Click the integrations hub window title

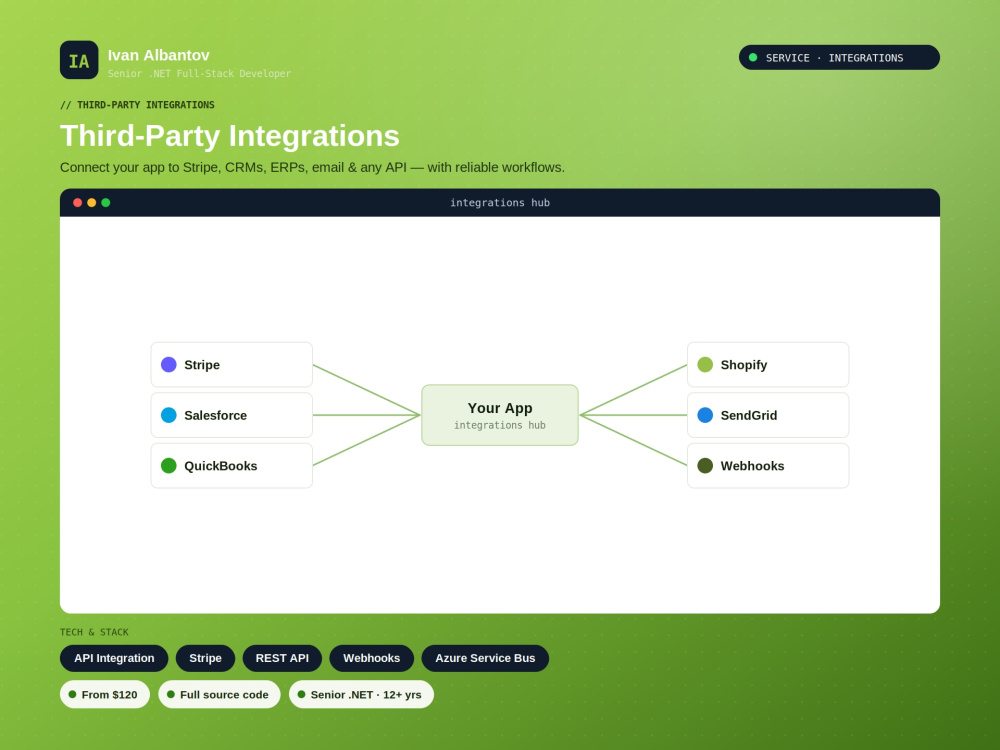[500, 203]
